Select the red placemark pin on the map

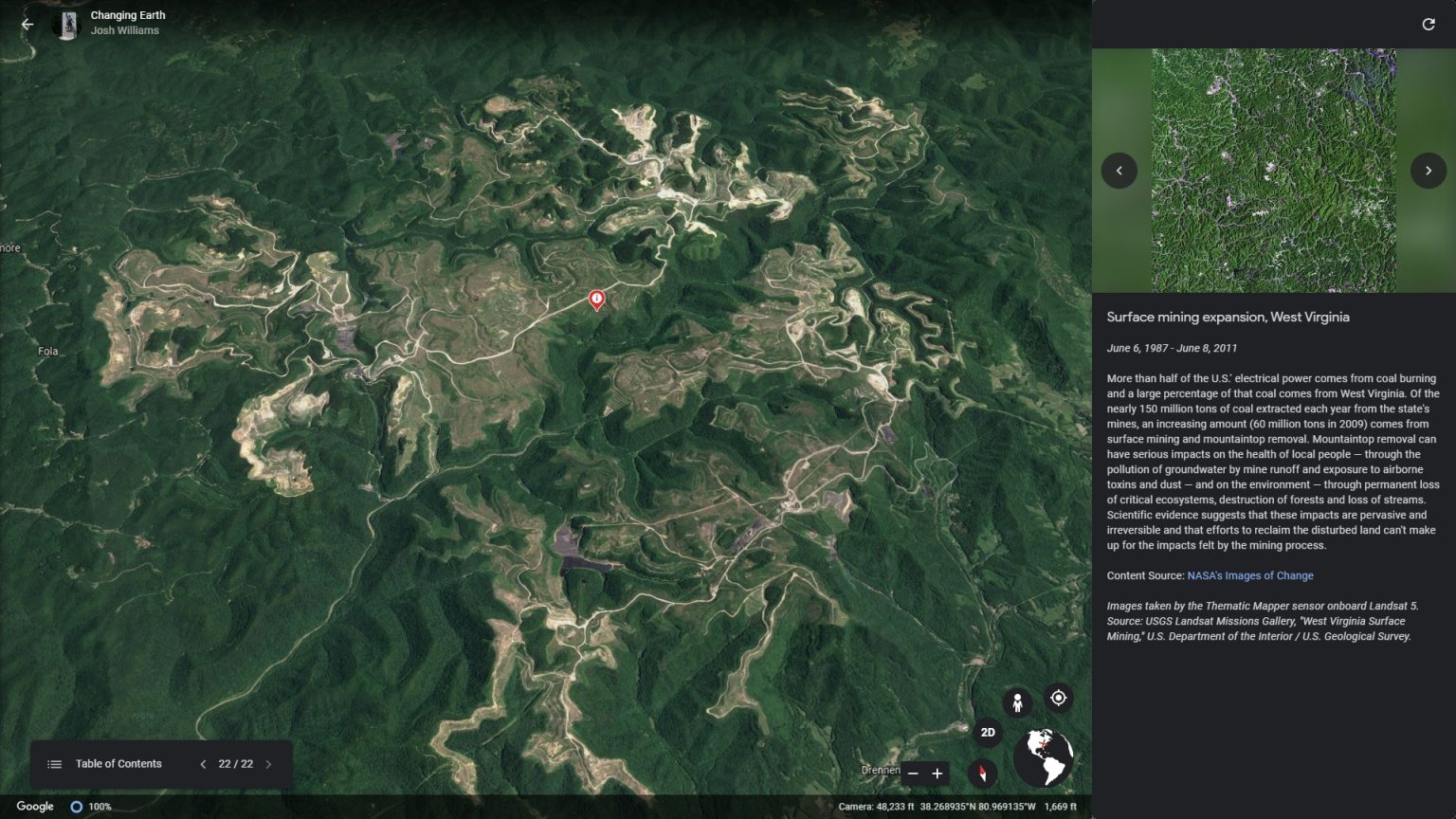click(595, 300)
